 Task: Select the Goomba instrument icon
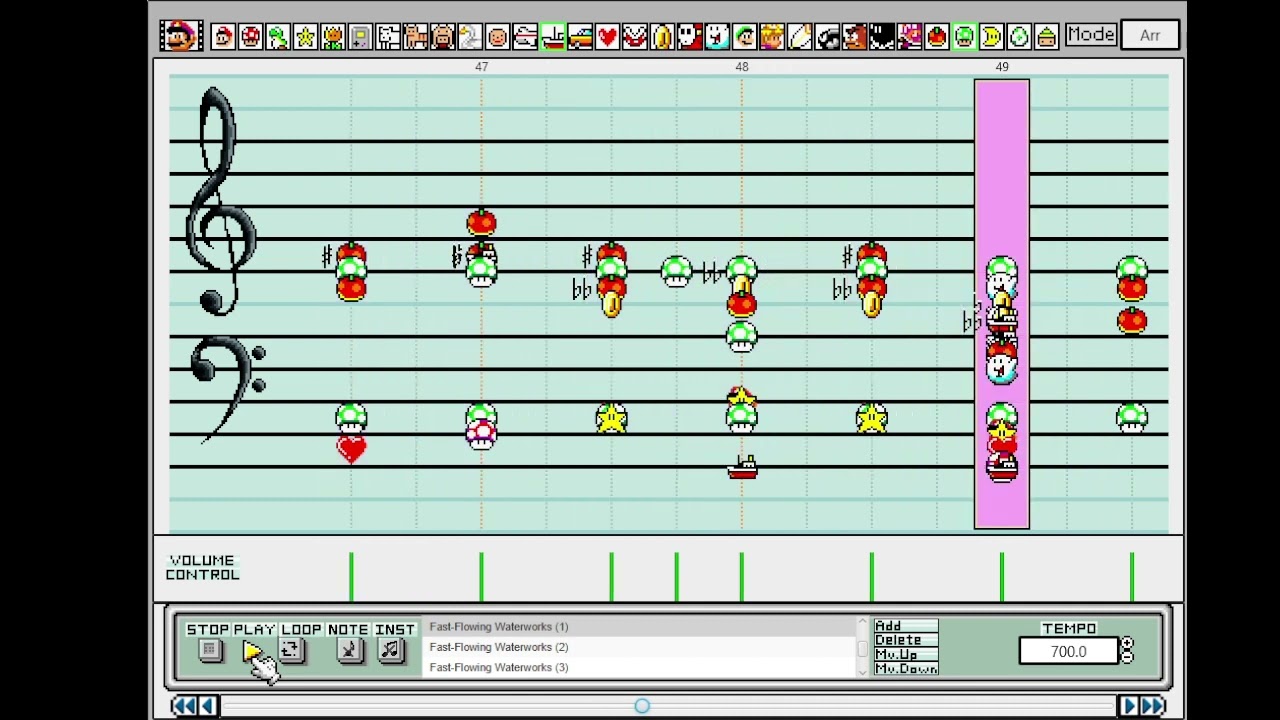tap(854, 37)
